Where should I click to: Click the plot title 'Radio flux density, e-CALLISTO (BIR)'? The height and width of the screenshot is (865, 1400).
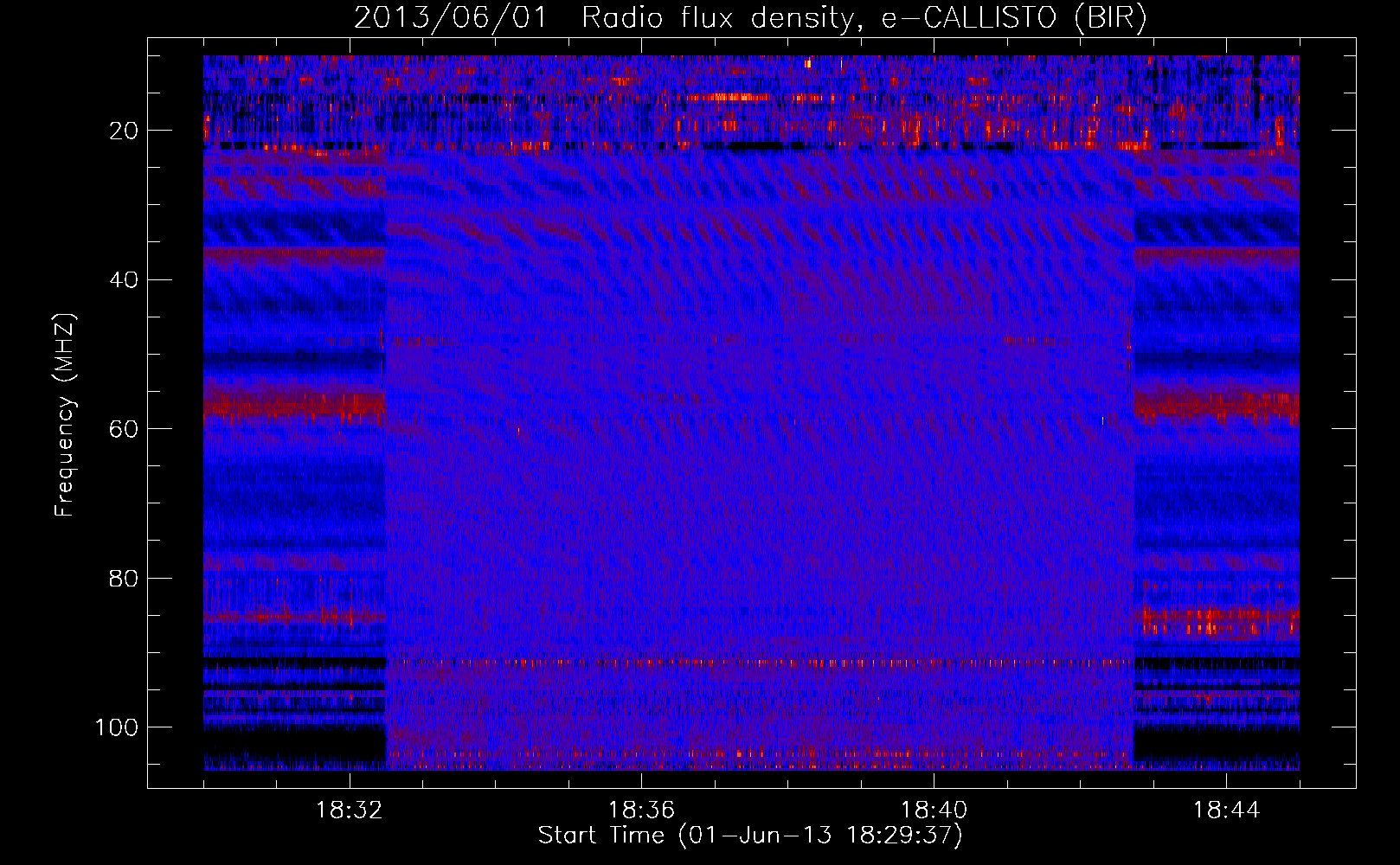click(864, 18)
